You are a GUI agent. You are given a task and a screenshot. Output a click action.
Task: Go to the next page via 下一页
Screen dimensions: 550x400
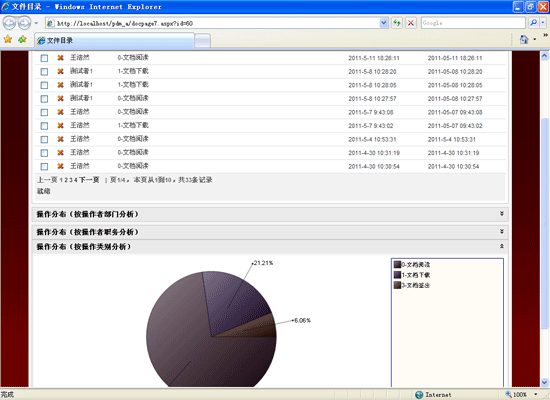89,180
